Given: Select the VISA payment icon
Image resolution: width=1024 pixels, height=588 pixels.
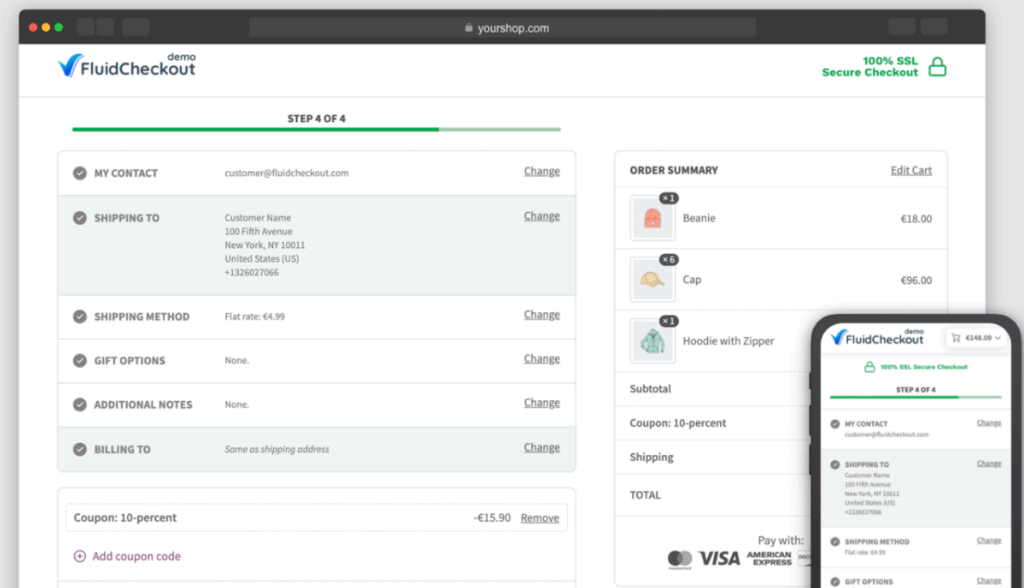Looking at the screenshot, I should tap(722, 559).
